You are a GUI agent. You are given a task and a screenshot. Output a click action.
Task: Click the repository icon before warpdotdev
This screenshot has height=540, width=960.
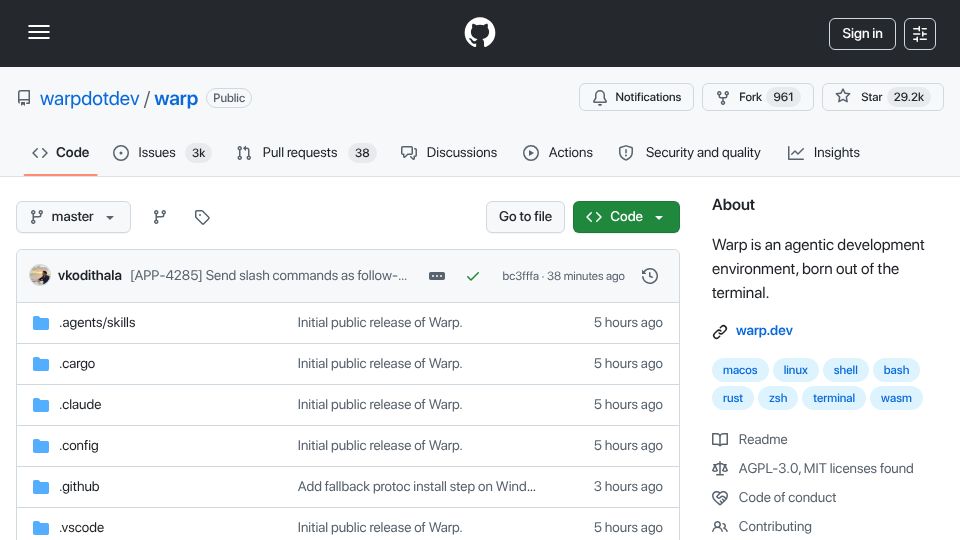(x=24, y=98)
